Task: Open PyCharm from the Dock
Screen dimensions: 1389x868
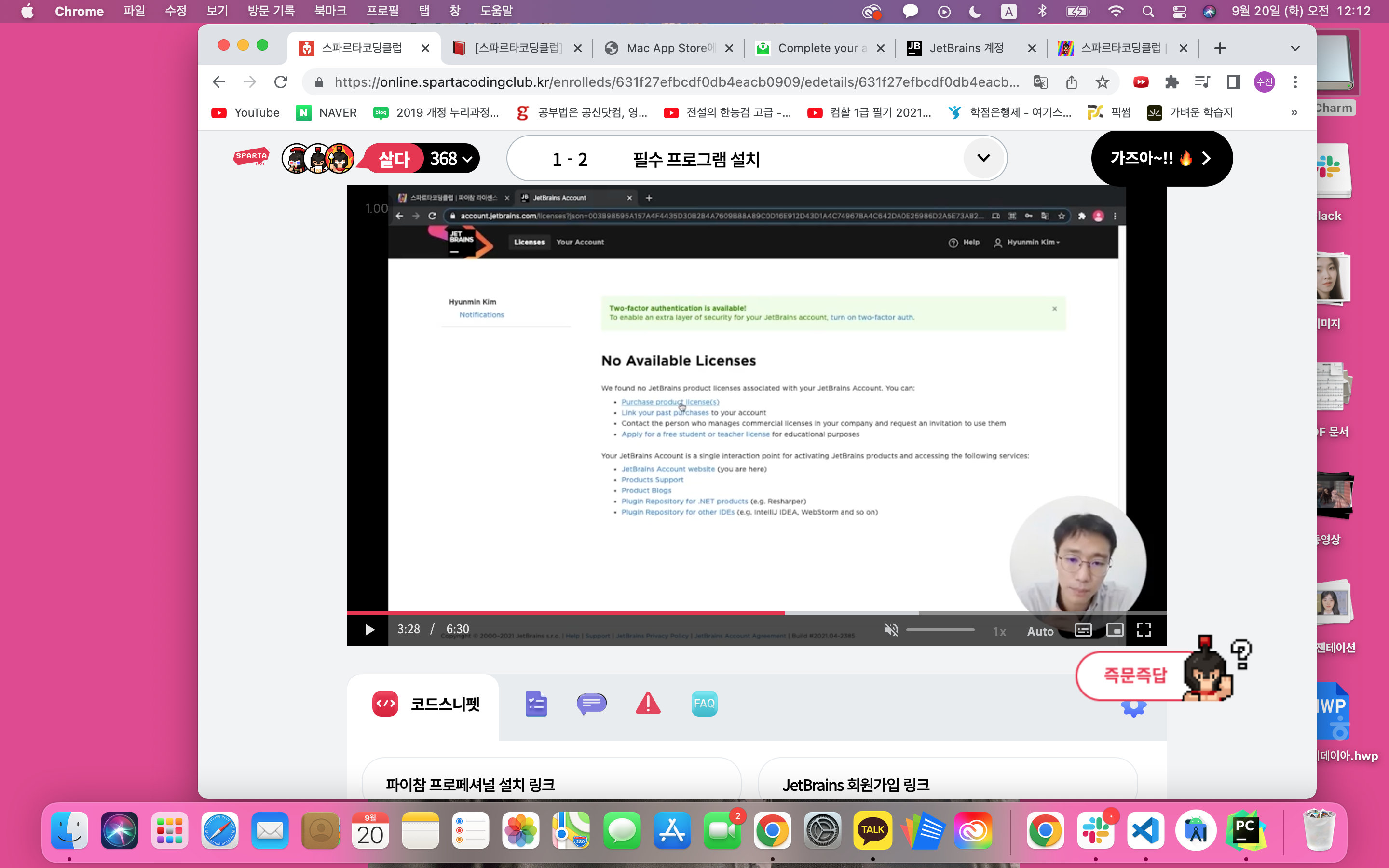Action: point(1245,830)
